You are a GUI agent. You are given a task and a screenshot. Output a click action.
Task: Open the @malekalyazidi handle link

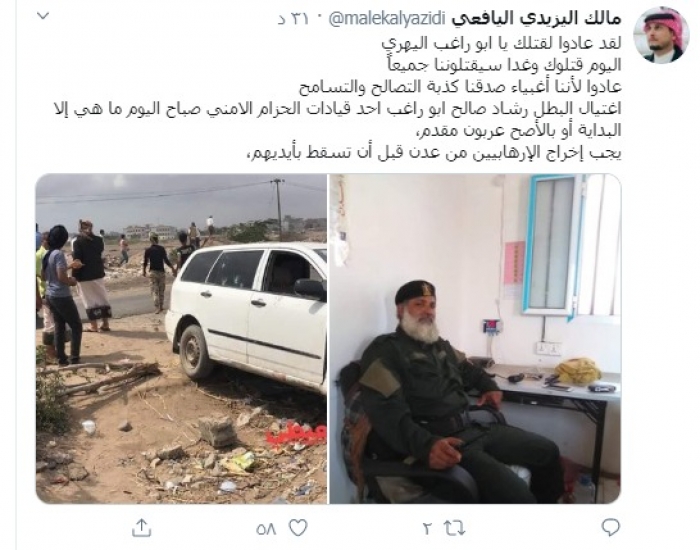[x=388, y=19]
